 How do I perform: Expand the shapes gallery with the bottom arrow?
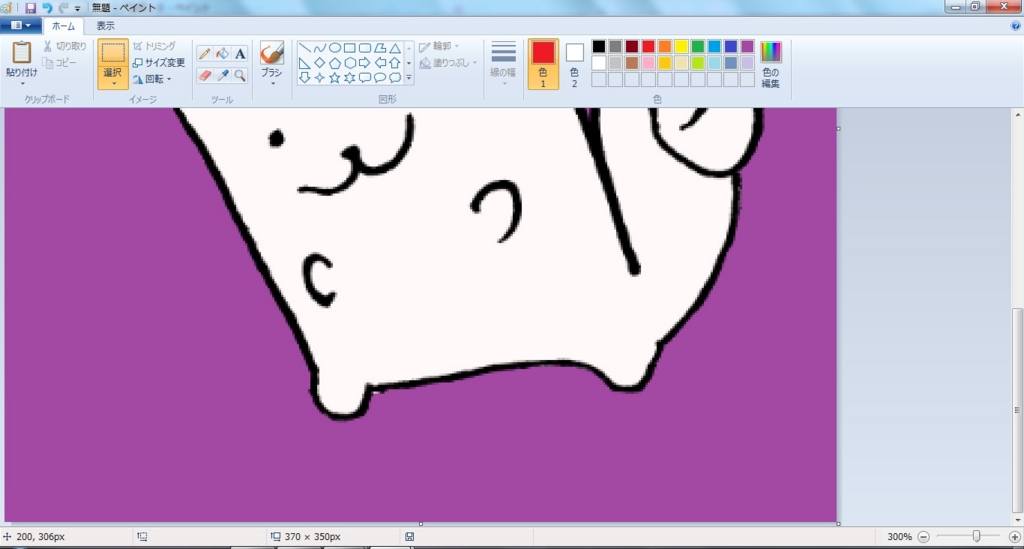[409, 78]
